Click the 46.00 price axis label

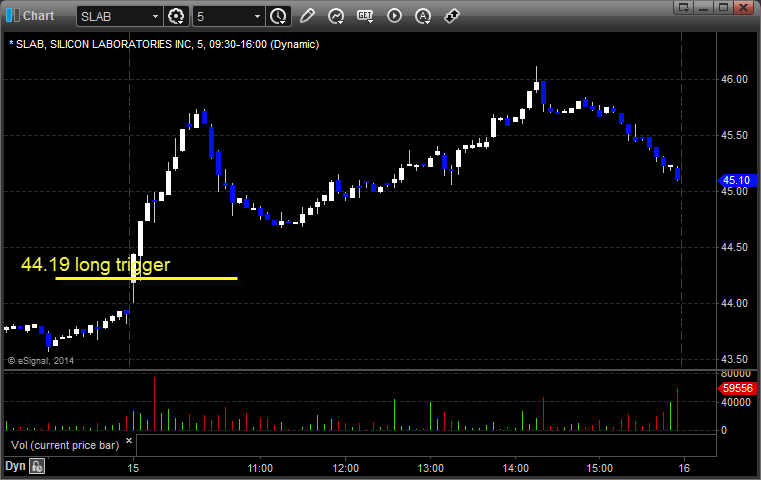click(734, 80)
